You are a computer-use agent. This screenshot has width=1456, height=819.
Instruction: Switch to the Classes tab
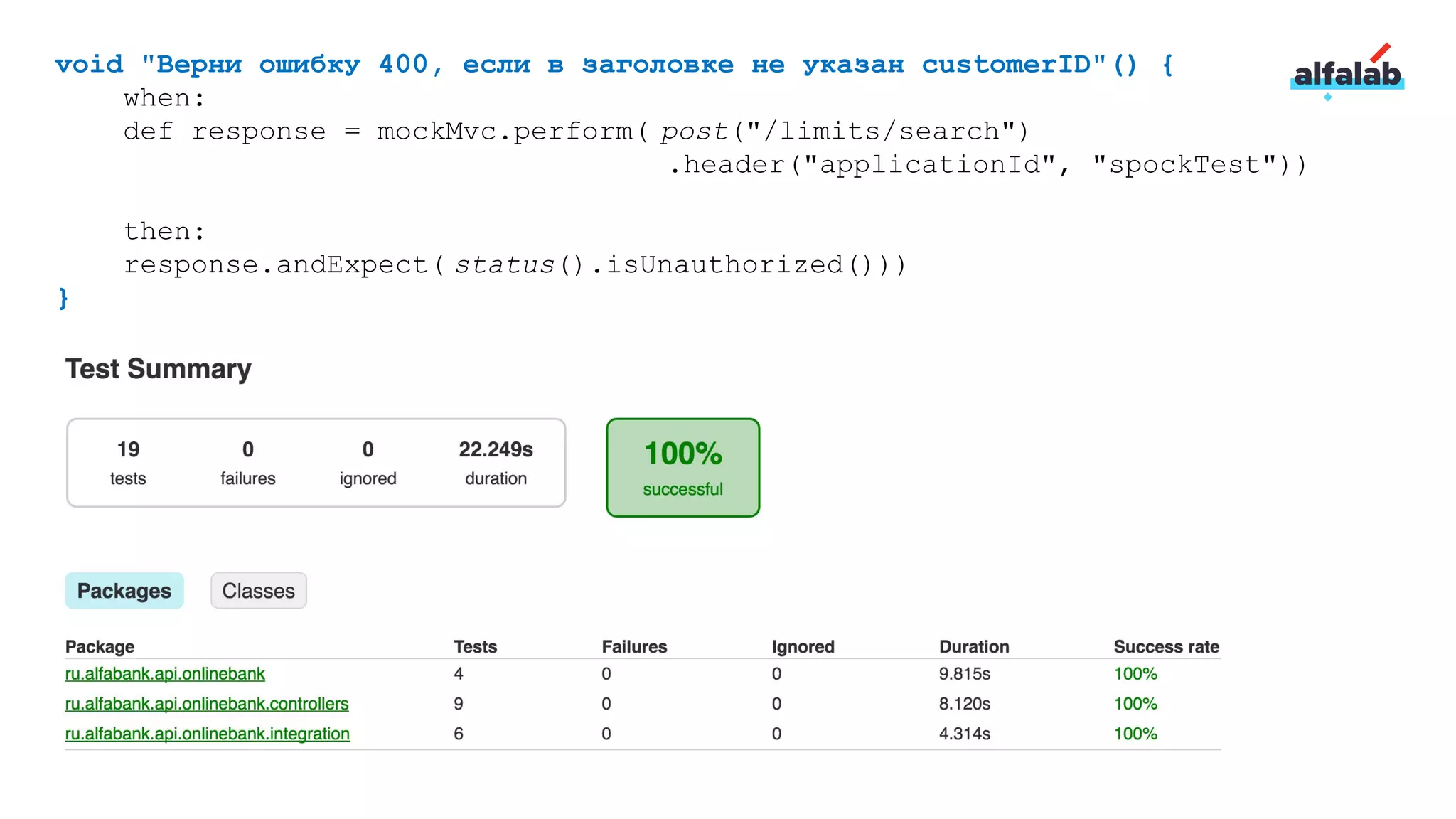[258, 590]
